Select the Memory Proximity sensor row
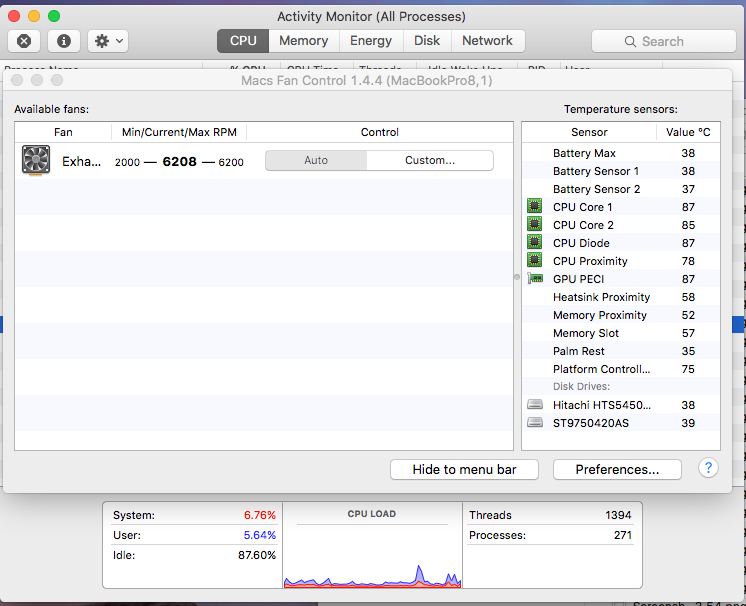Screen dimensions: 746x606 (621, 315)
